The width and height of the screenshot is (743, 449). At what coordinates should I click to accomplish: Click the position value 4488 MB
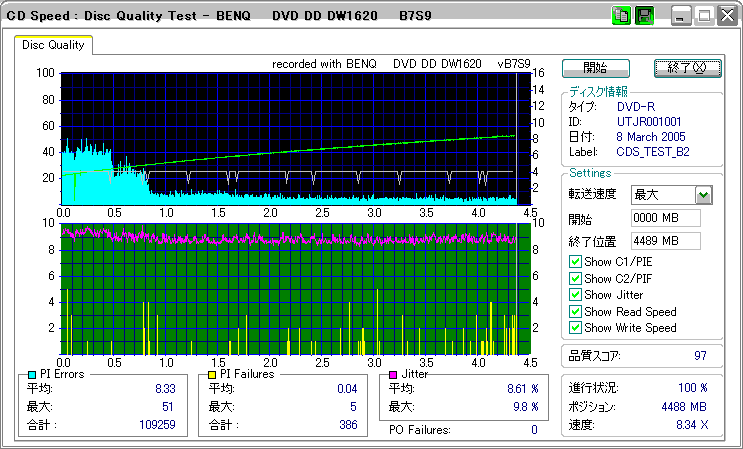point(684,407)
